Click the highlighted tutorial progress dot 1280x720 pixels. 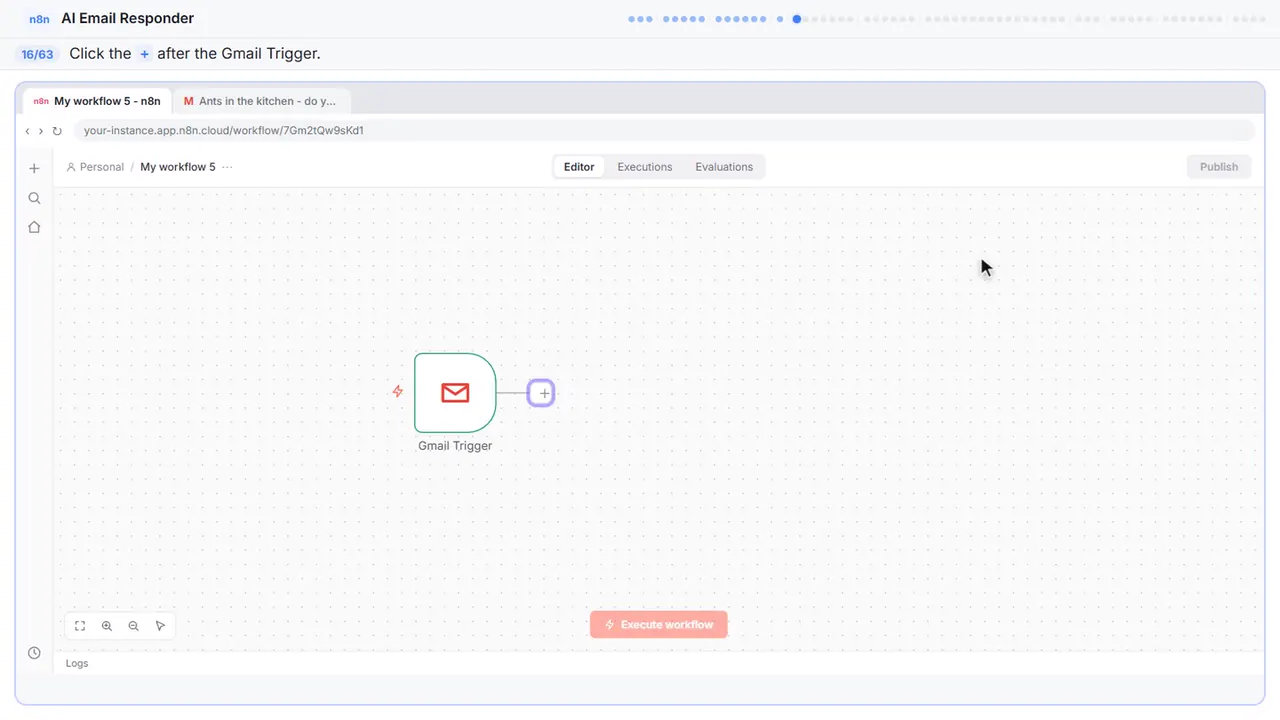point(797,19)
